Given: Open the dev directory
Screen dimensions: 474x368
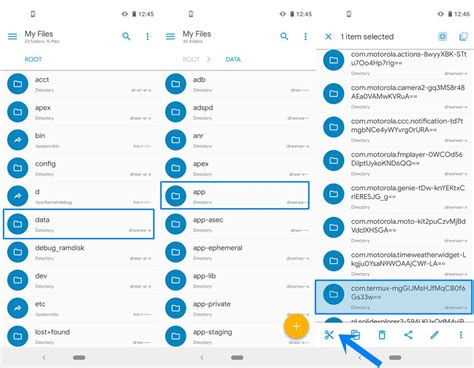Looking at the screenshot, I should [x=79, y=280].
